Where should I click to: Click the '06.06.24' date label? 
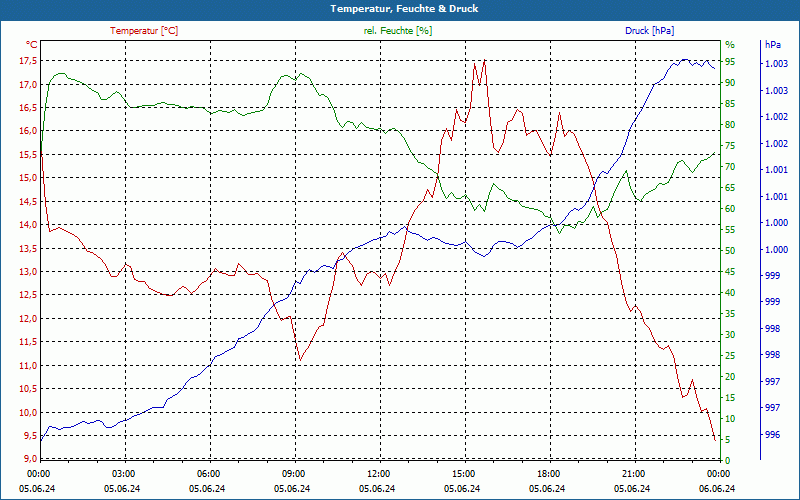point(717,488)
